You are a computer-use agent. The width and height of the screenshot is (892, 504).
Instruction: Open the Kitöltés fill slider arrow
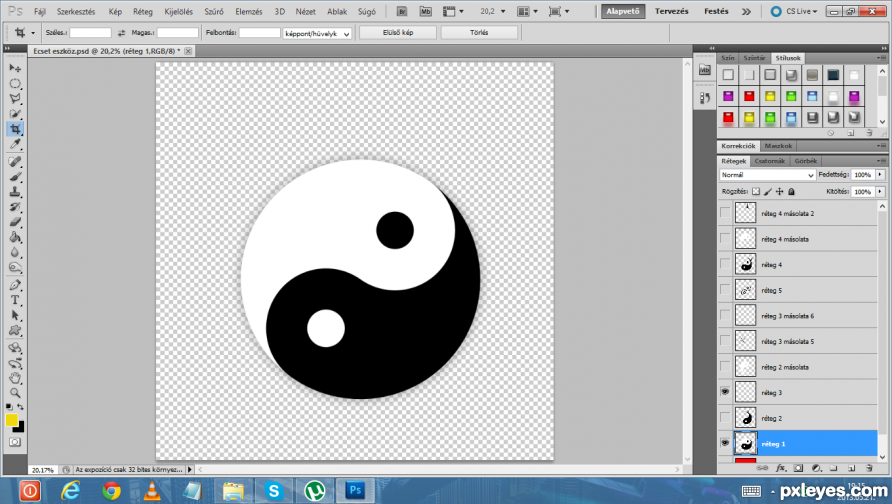pos(880,192)
